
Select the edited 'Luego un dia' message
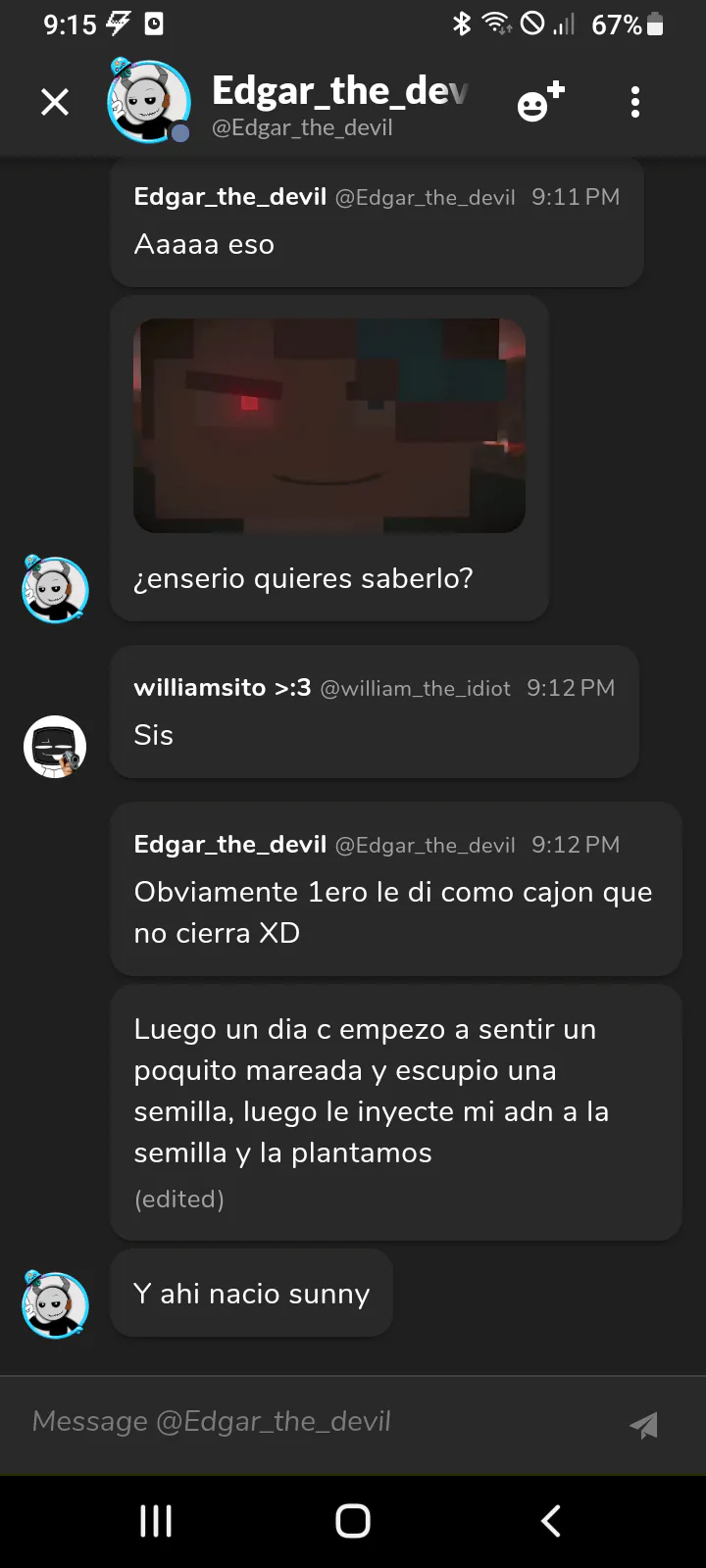pos(395,1113)
